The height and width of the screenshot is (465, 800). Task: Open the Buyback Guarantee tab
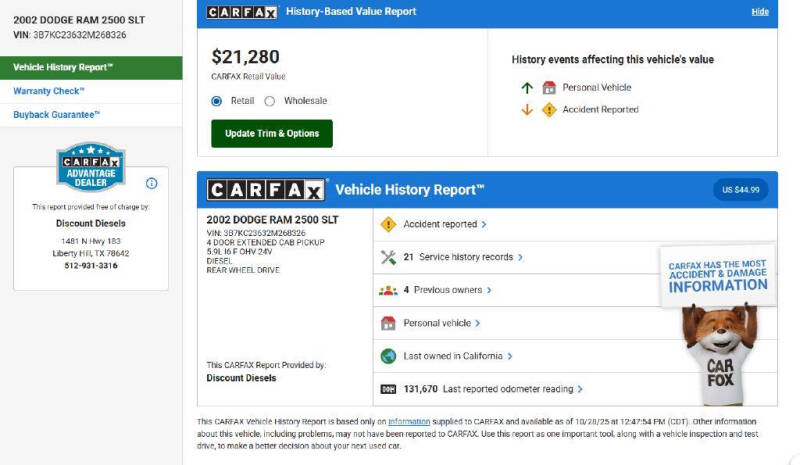point(57,115)
